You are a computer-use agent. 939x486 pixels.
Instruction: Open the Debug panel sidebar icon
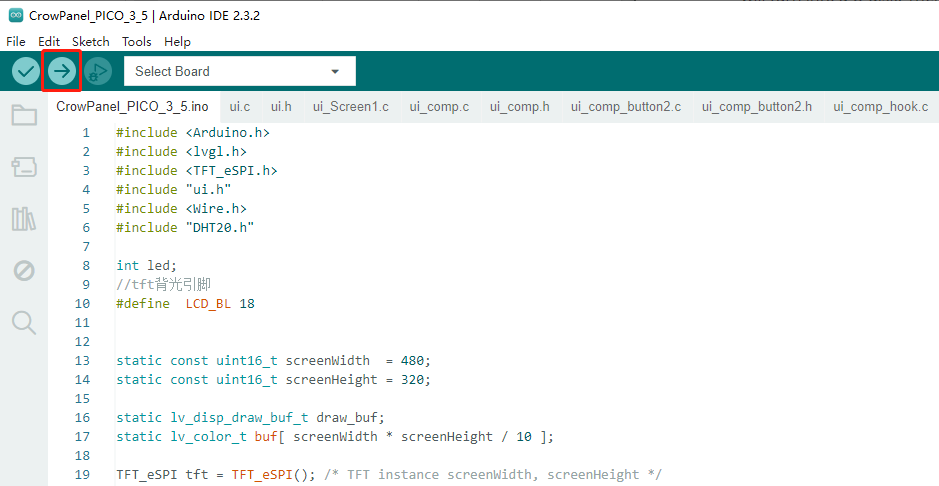(x=24, y=271)
